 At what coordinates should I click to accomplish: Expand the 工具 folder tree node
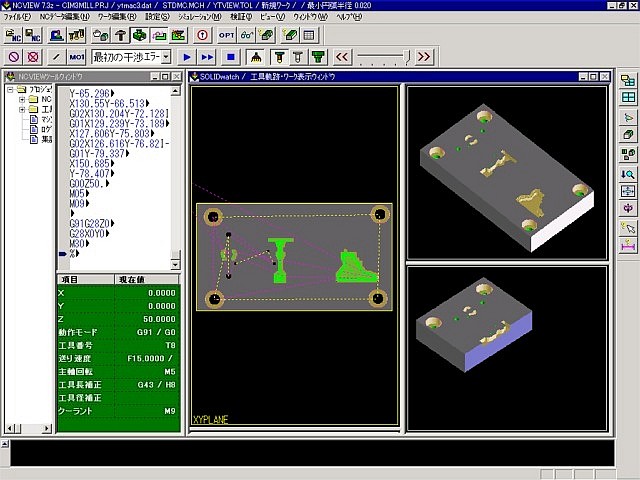(22, 109)
